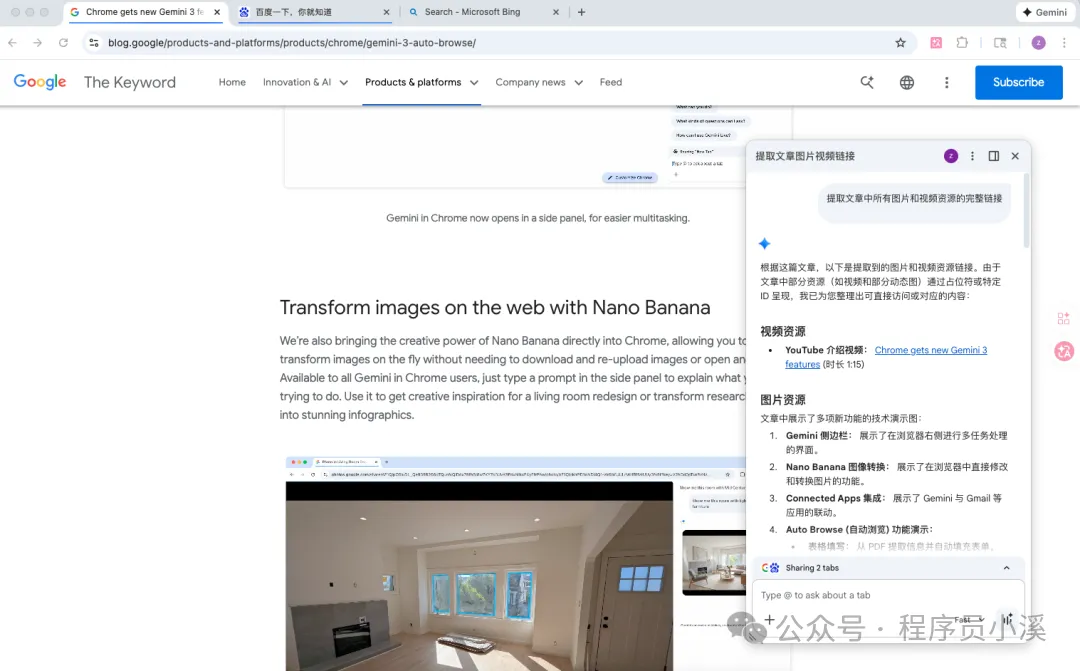Click the plus attach icon in Gemini input
The image size is (1080, 671).
[x=769, y=619]
